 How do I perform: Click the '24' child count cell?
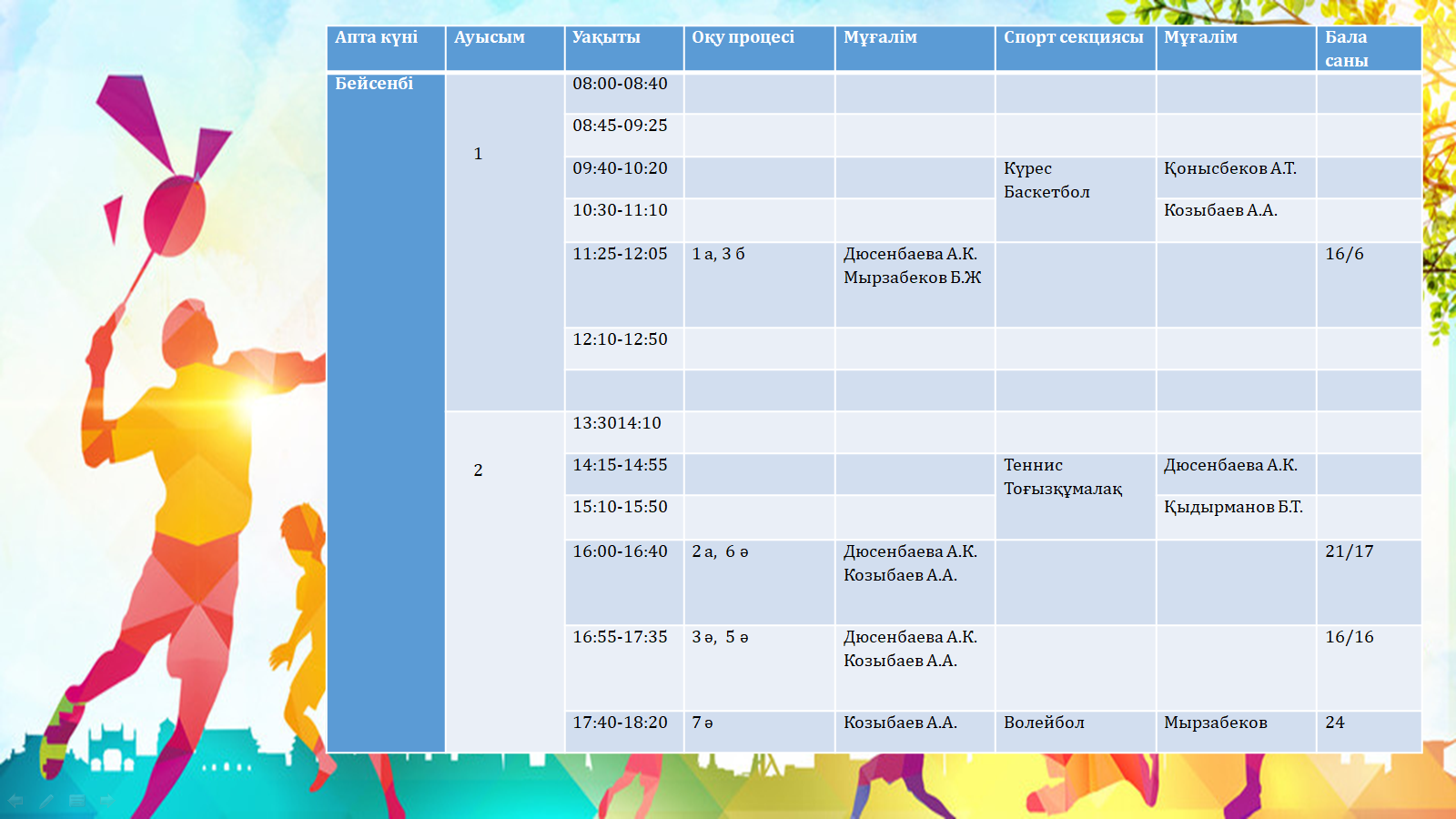pyautogui.click(x=1369, y=732)
